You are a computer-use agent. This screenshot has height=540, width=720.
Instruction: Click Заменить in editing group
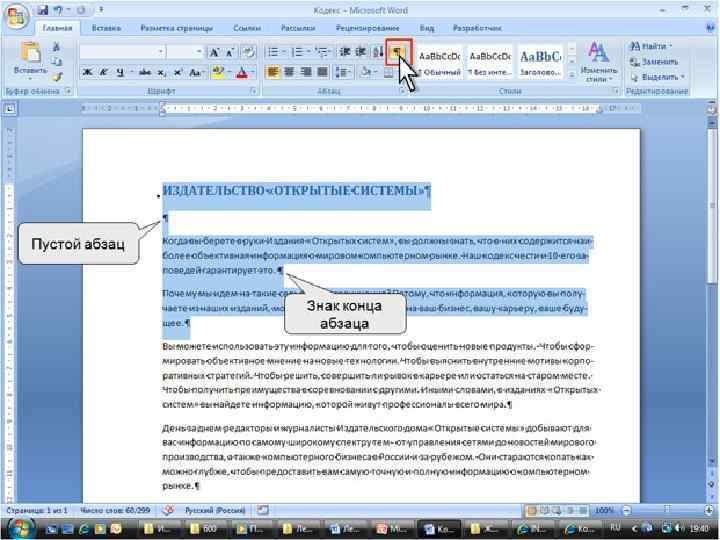[654, 62]
